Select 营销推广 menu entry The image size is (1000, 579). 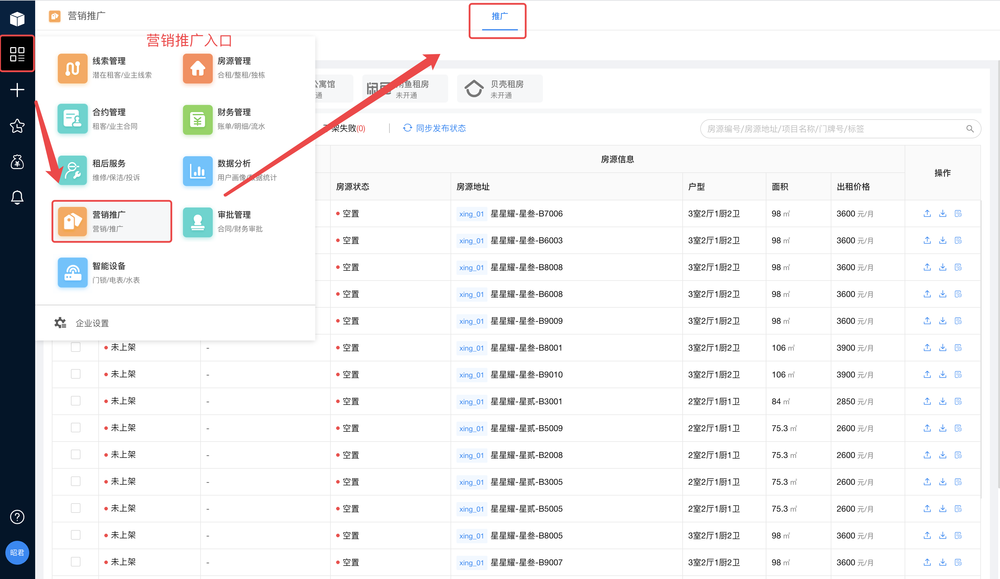click(x=112, y=221)
